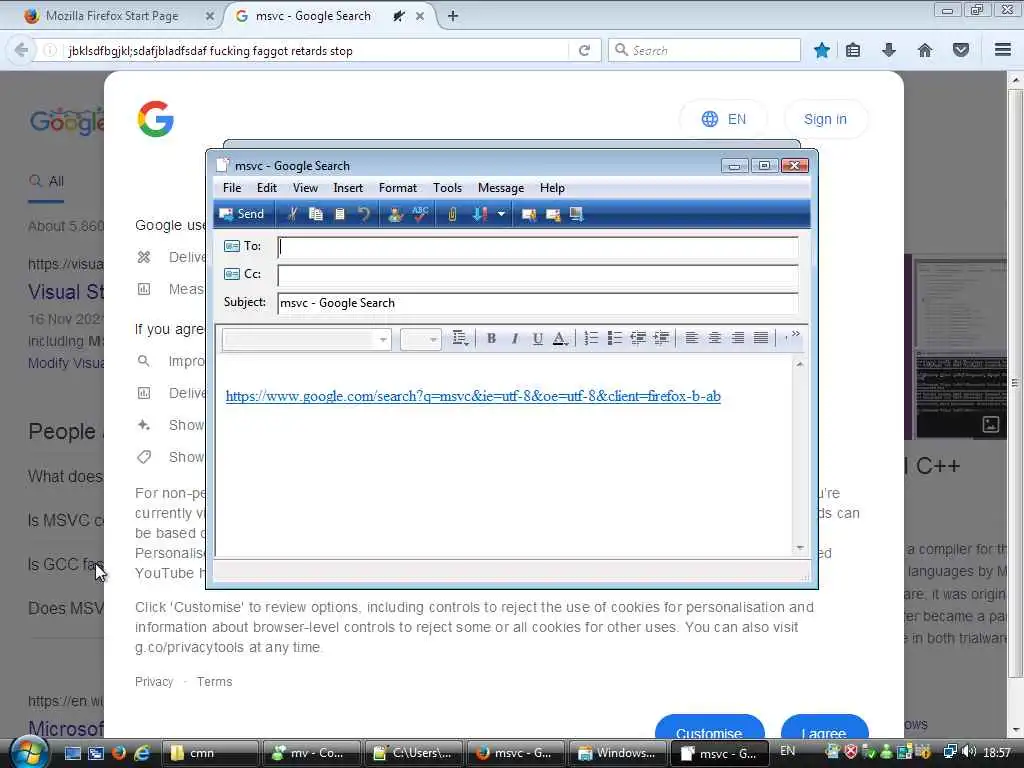Open the File menu in compose window
The image size is (1024, 768).
pyautogui.click(x=232, y=188)
